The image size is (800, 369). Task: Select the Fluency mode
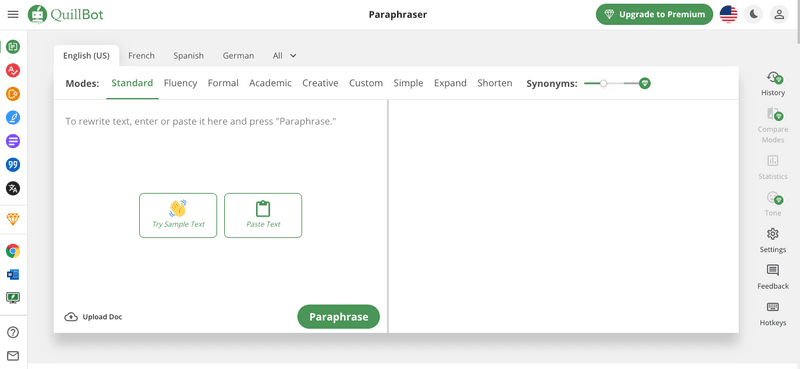(x=180, y=83)
